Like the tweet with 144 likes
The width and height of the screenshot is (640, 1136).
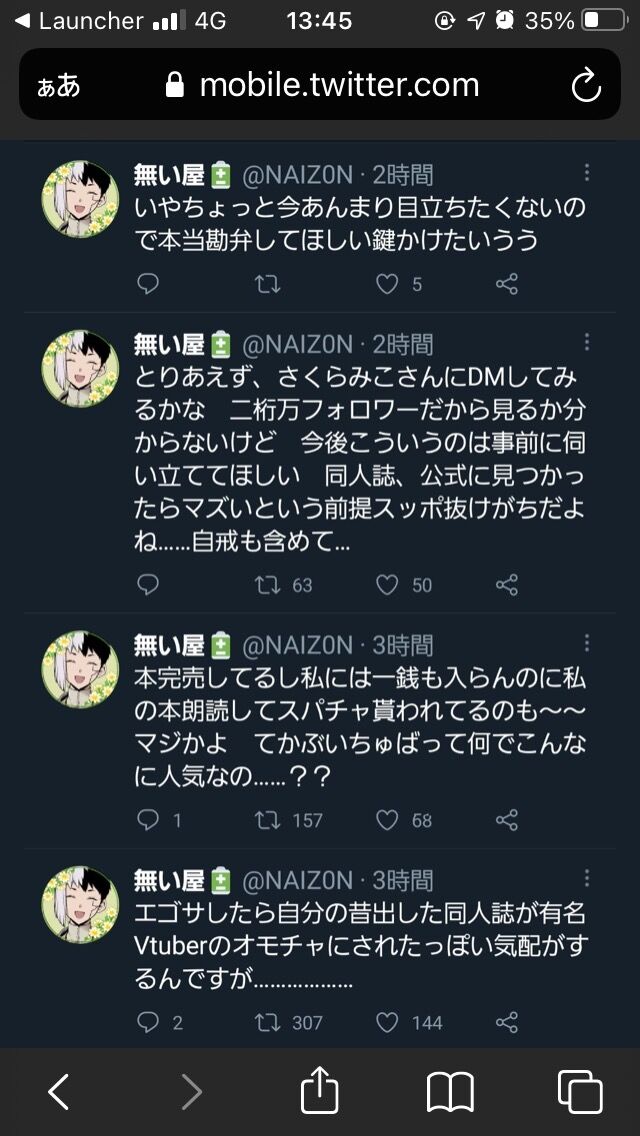click(x=387, y=1022)
